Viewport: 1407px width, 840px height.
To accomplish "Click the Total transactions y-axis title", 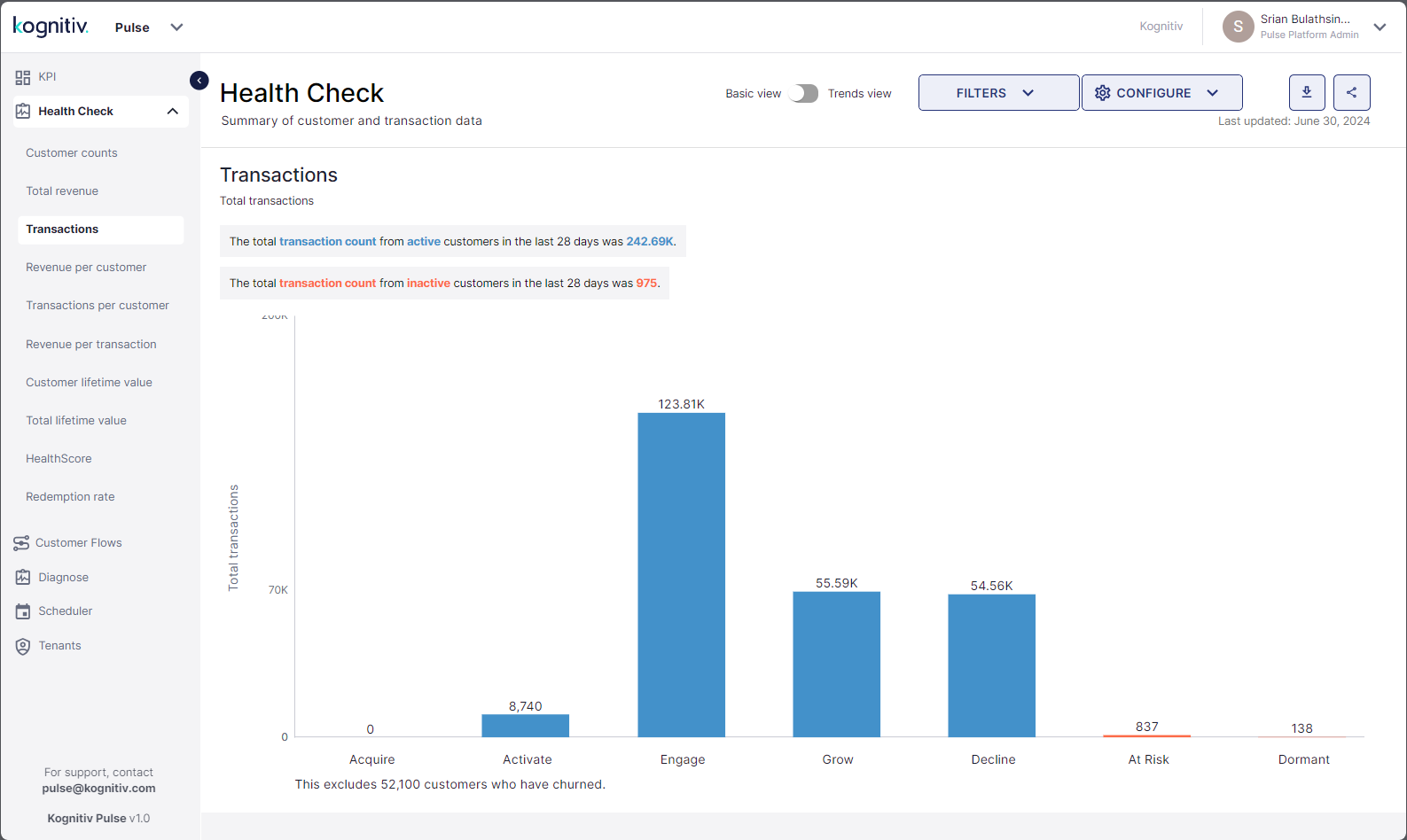I will (234, 538).
